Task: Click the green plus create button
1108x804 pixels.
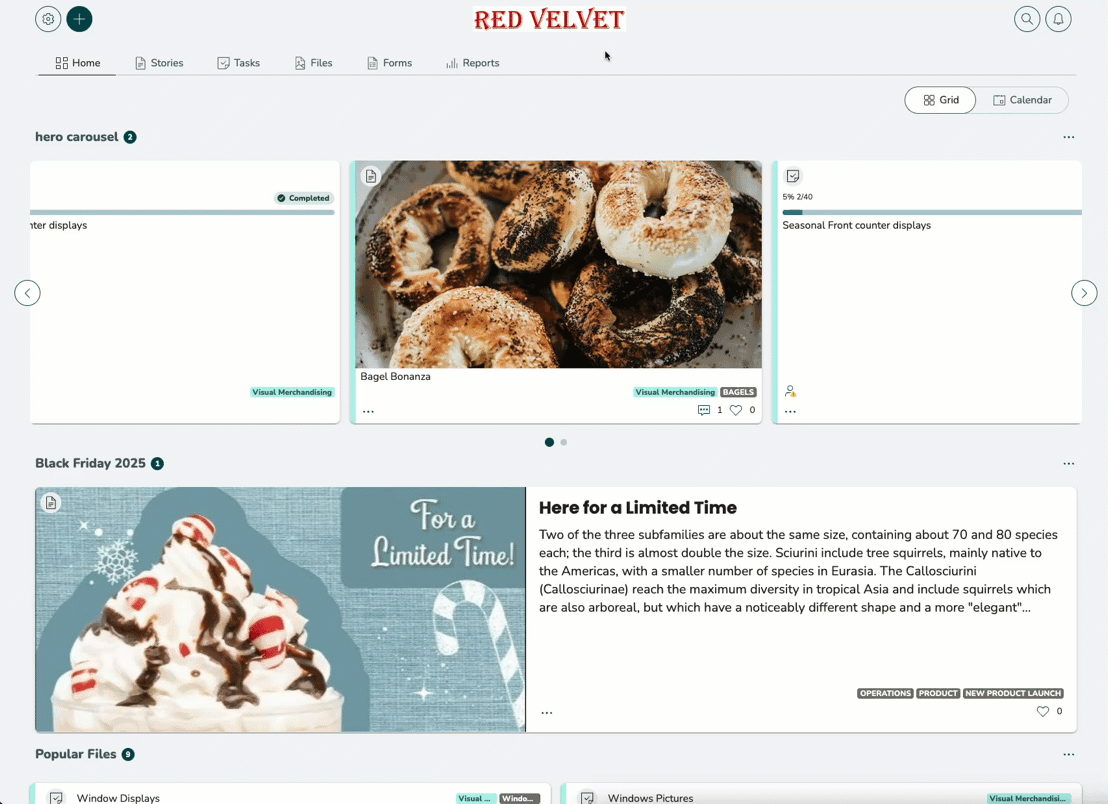Action: (79, 19)
